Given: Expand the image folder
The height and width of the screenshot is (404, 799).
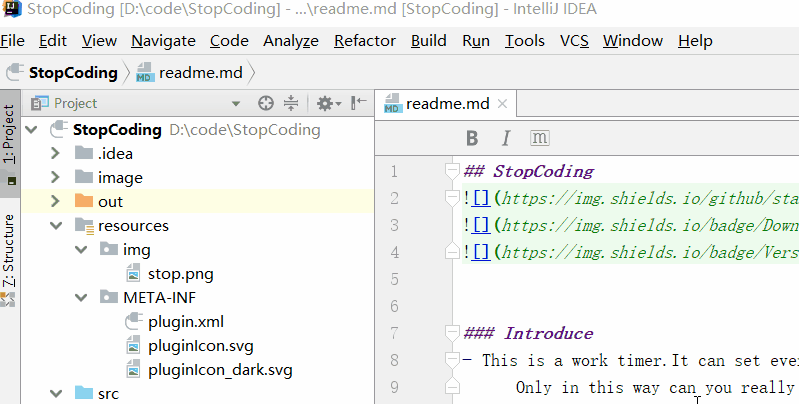Looking at the screenshot, I should [56, 177].
